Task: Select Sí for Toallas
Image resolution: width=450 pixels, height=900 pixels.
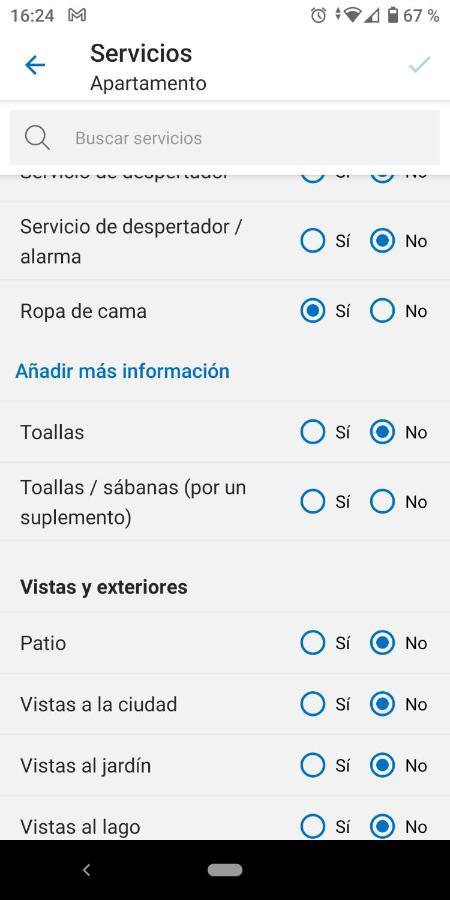Action: point(313,432)
